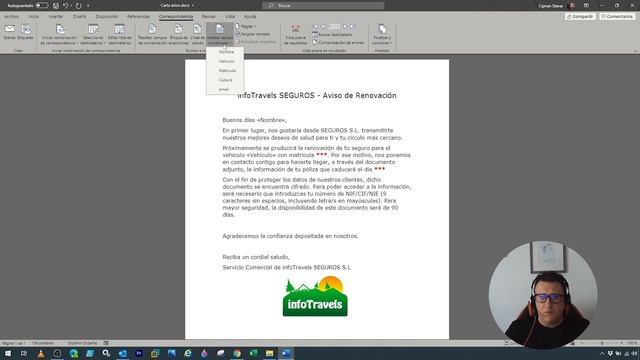
Task: Click the Español language status indicator
Action: click(x=82, y=343)
